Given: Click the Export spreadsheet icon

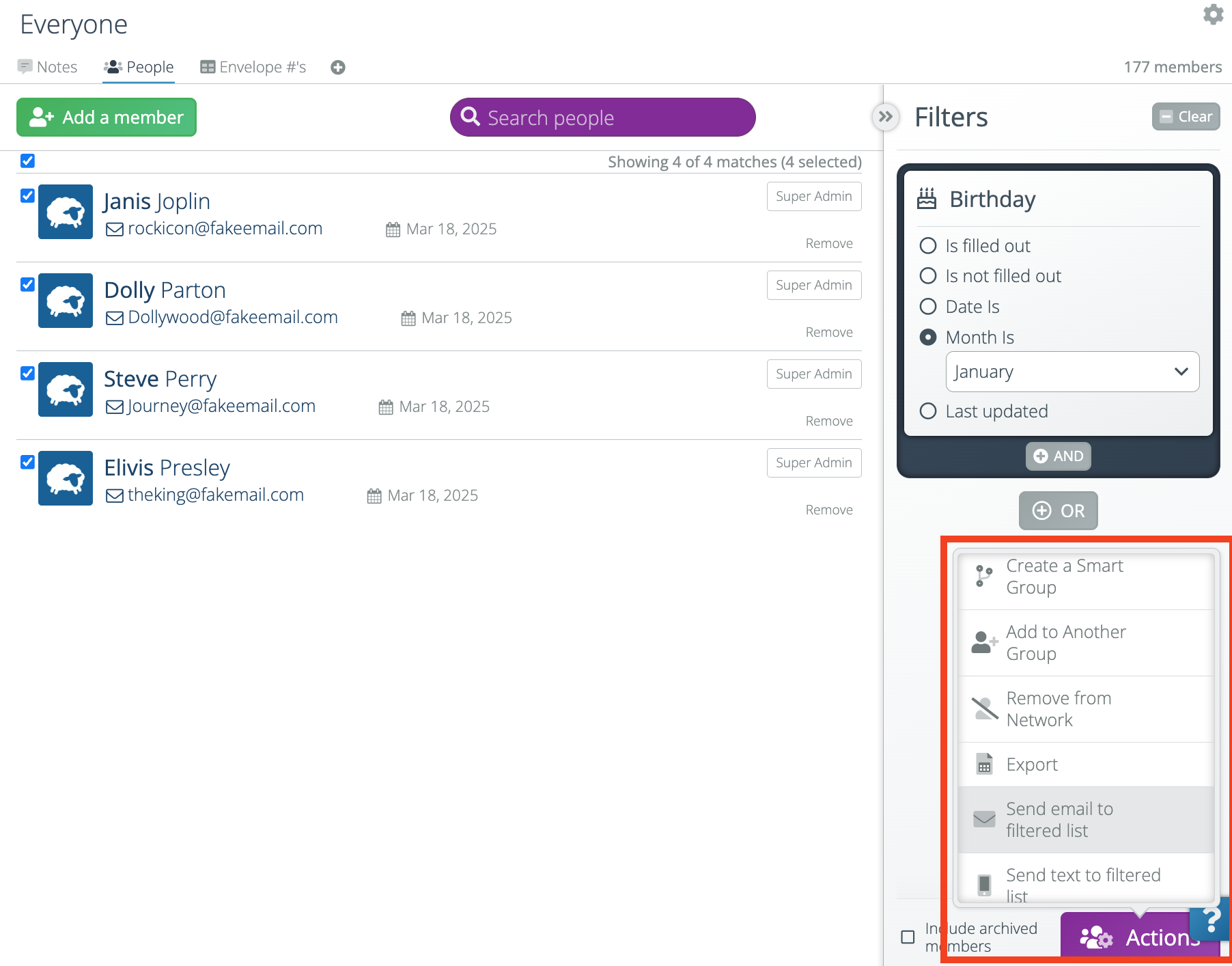Looking at the screenshot, I should pos(984,764).
